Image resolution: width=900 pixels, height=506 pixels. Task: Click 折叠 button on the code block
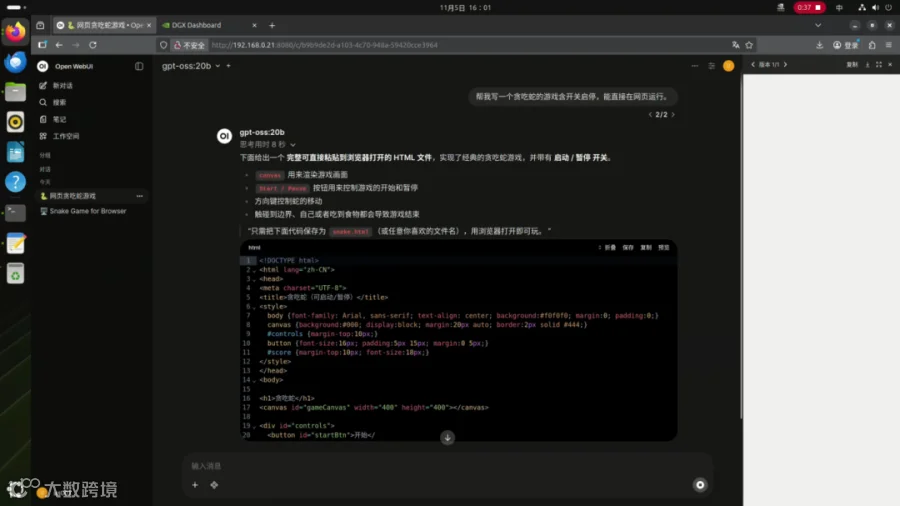pyautogui.click(x=607, y=248)
